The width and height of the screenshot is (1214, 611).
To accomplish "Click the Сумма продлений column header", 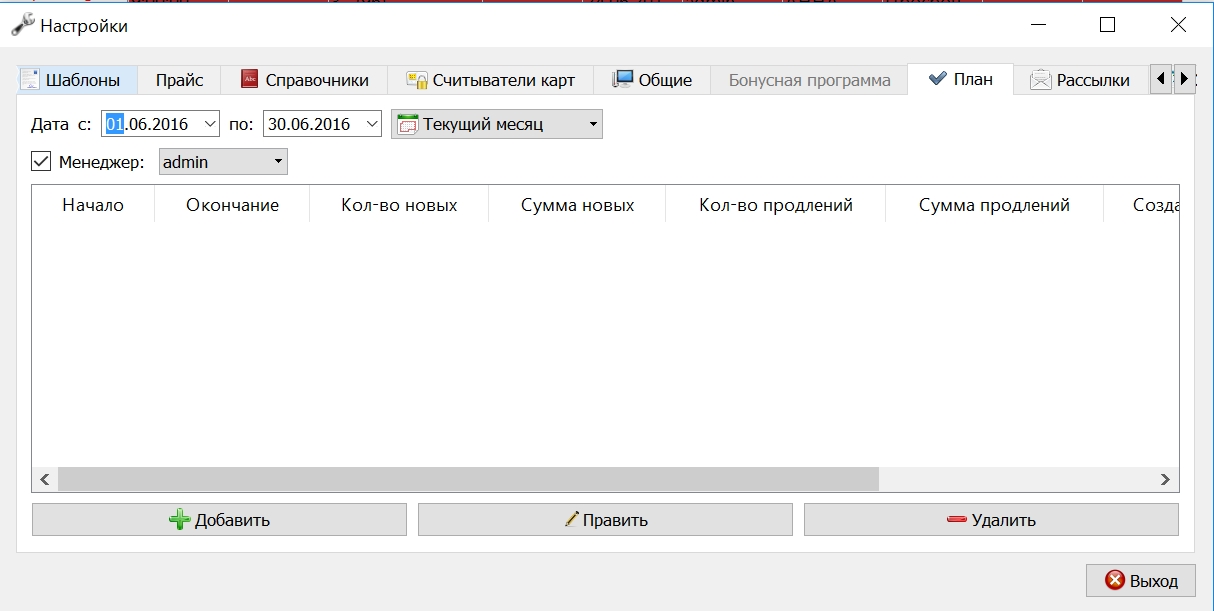I will pos(994,205).
